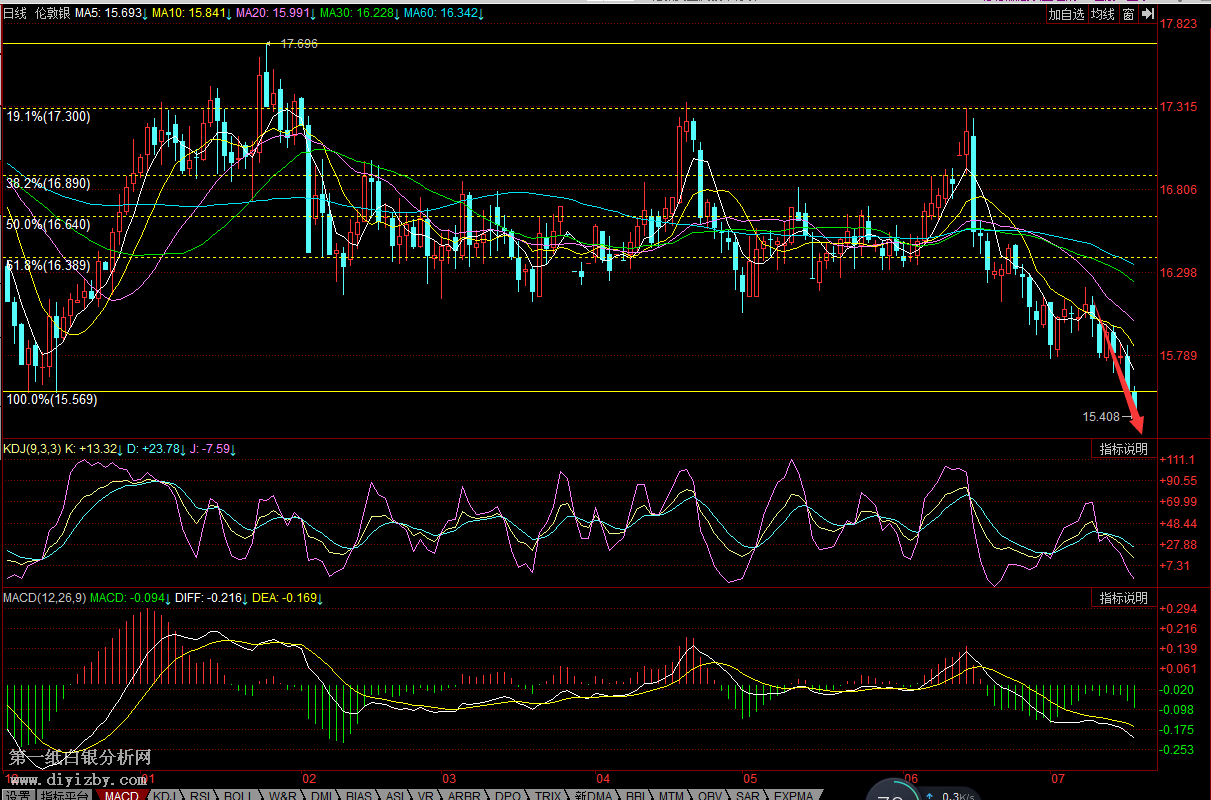
Task: Toggle moving averages with 均线 button
Action: coord(1102,15)
